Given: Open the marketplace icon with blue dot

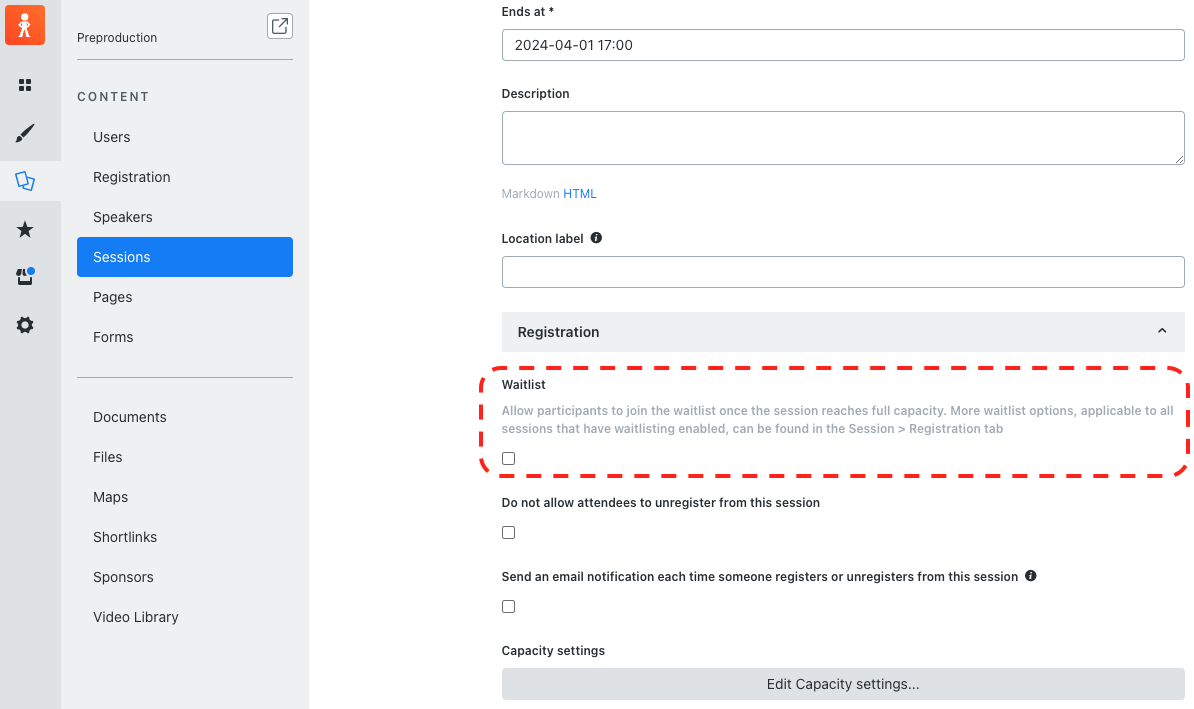Looking at the screenshot, I should [x=25, y=276].
